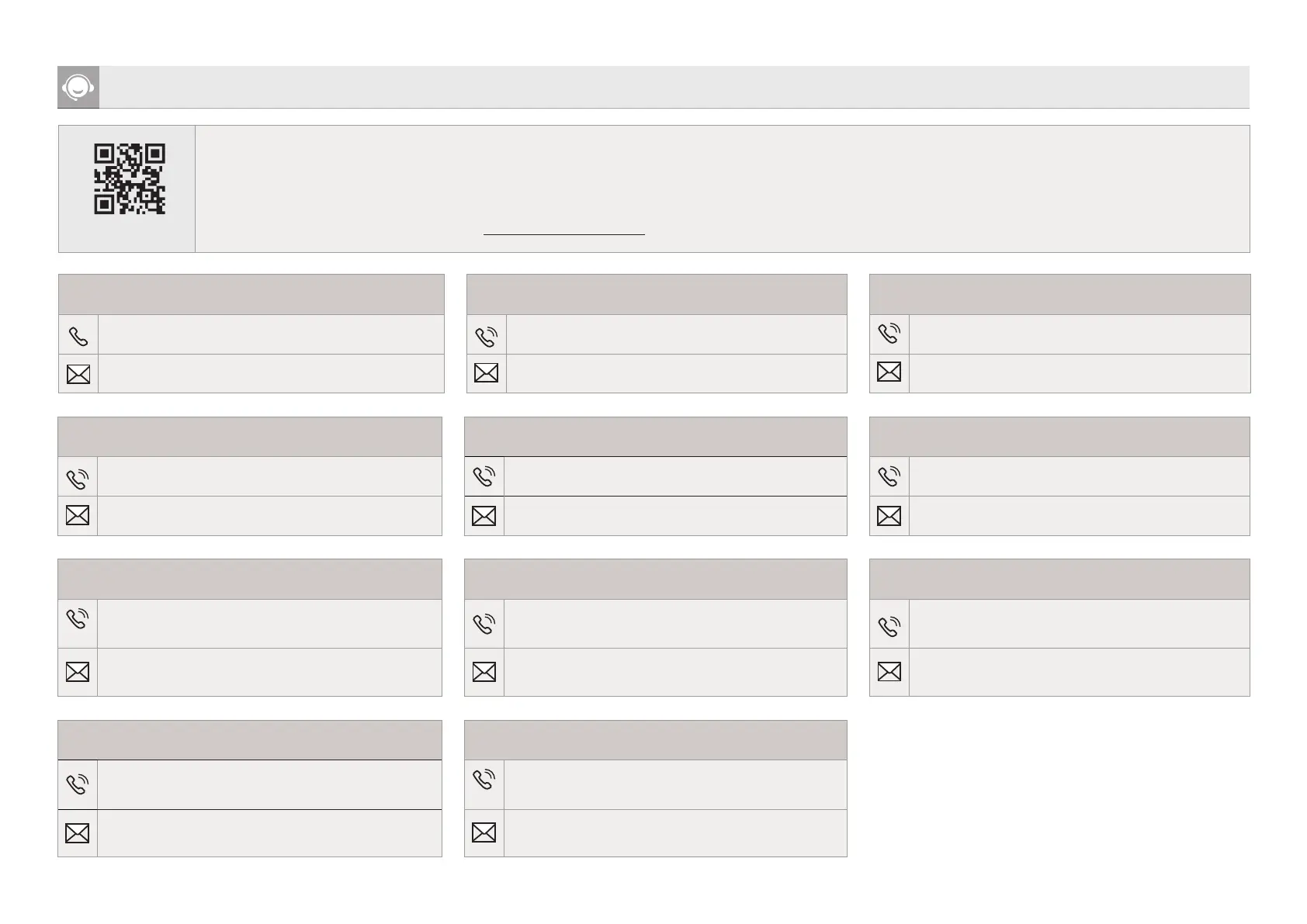Viewport: 1307px width, 924px height.
Task: Click the ringing phone icon in top-middle card
Action: click(487, 336)
